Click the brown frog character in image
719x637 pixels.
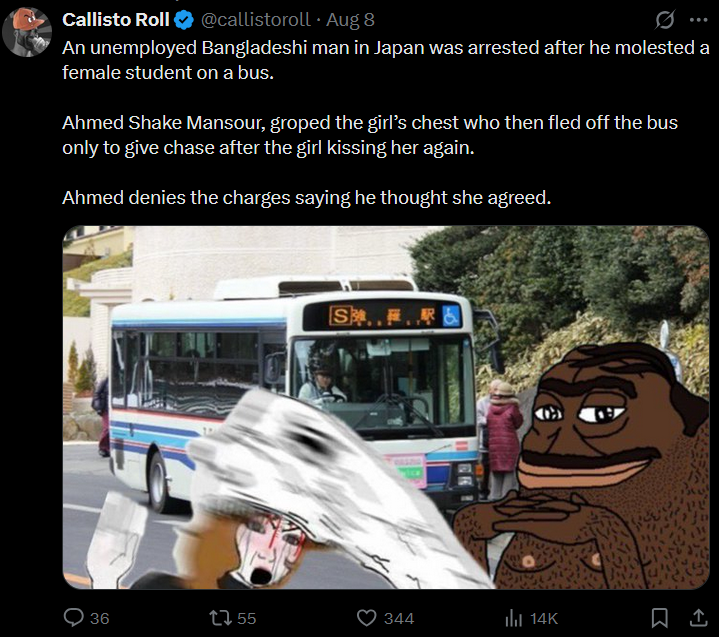[592, 468]
